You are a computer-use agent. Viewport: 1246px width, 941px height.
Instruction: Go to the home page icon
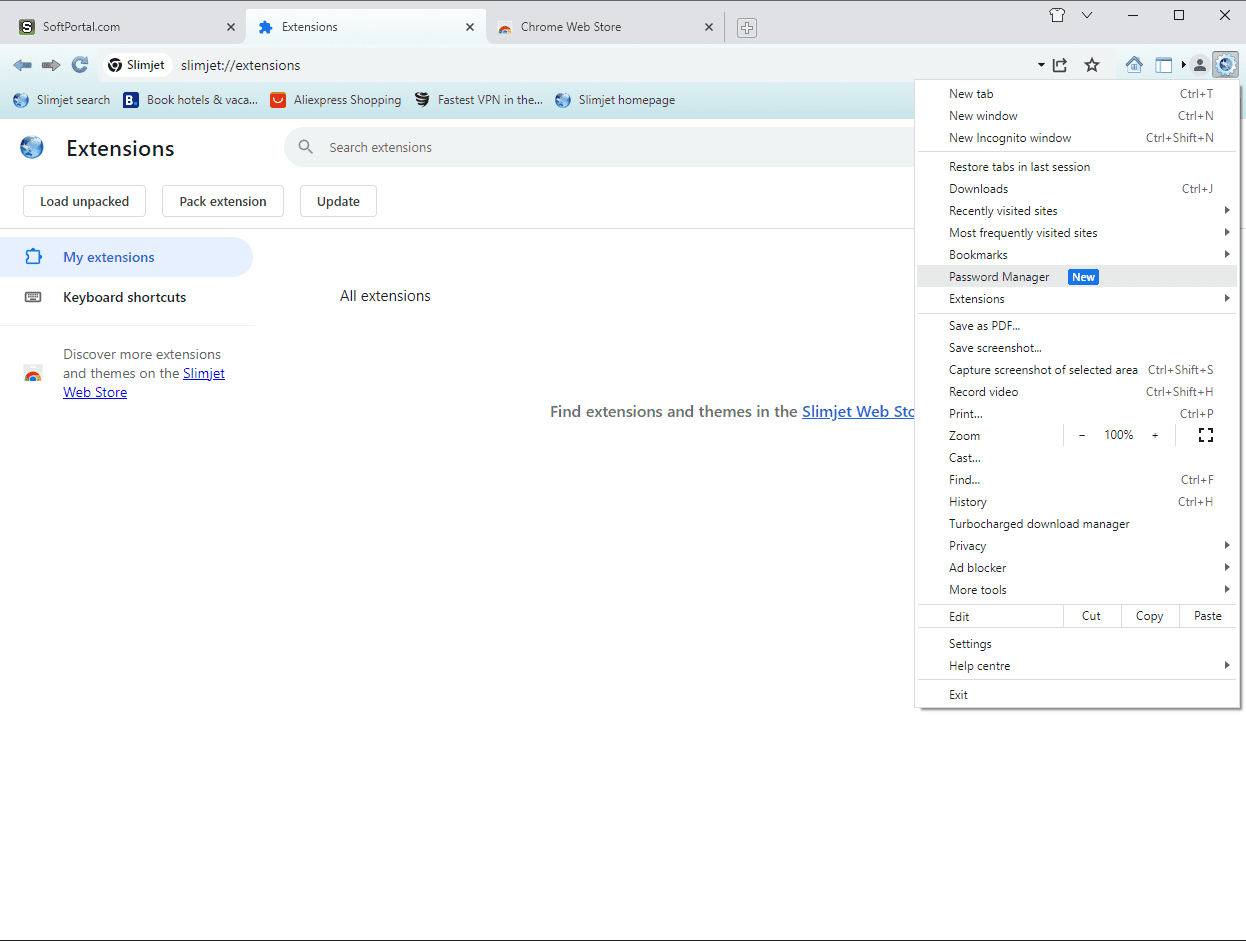(x=1134, y=65)
